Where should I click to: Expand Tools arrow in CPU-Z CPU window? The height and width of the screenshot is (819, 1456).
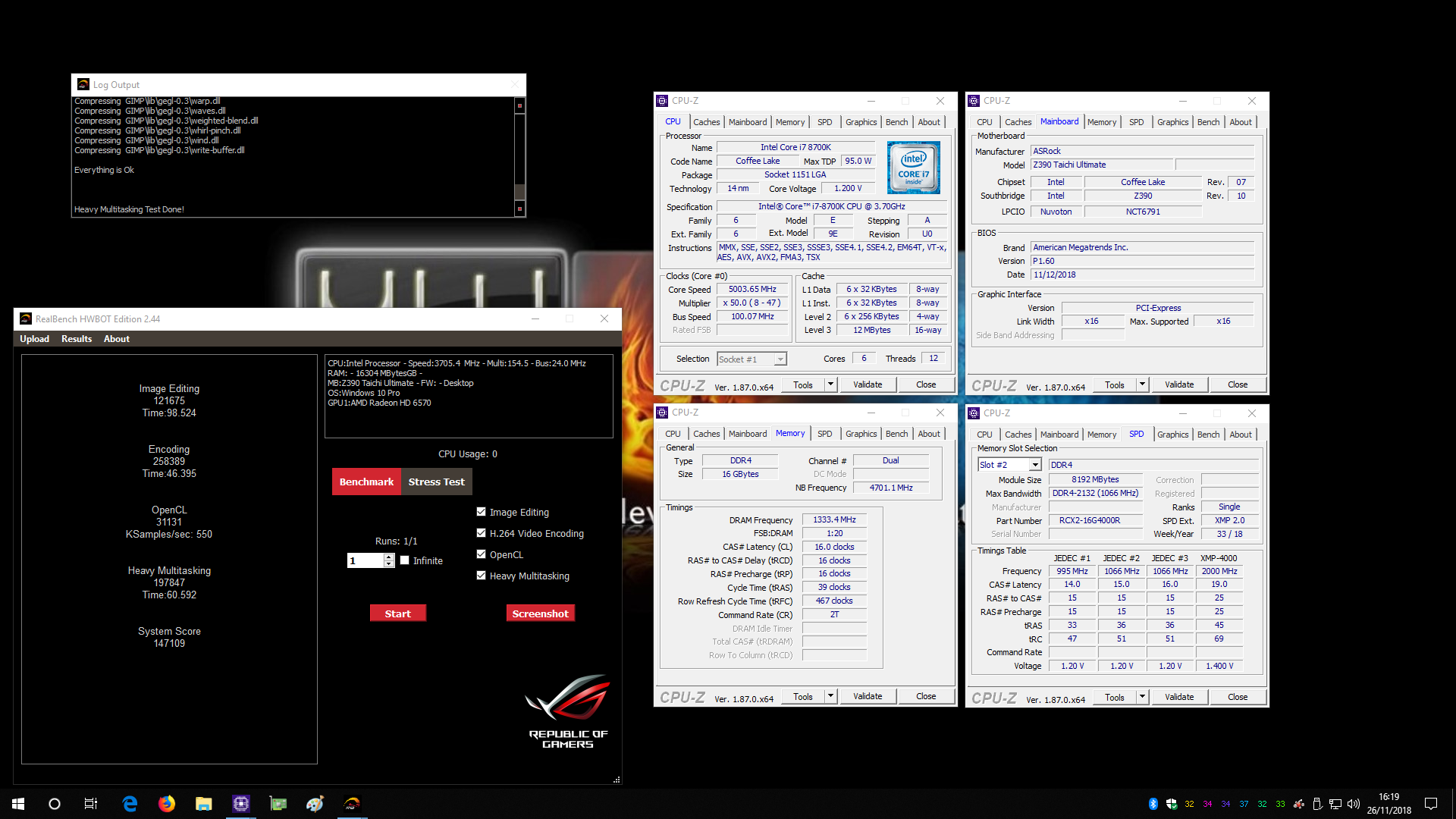click(x=830, y=384)
